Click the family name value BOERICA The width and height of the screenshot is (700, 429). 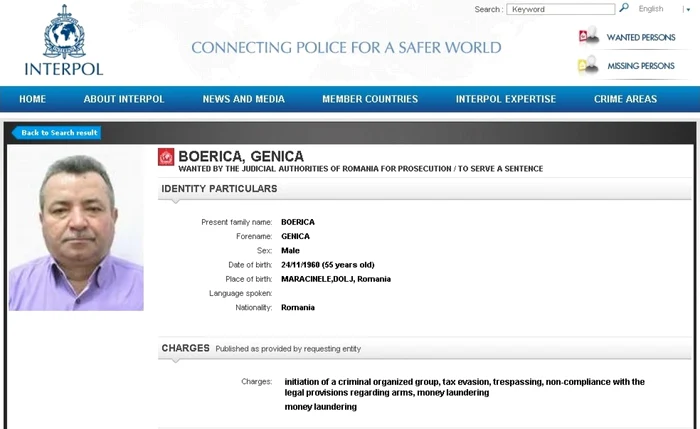coord(298,222)
